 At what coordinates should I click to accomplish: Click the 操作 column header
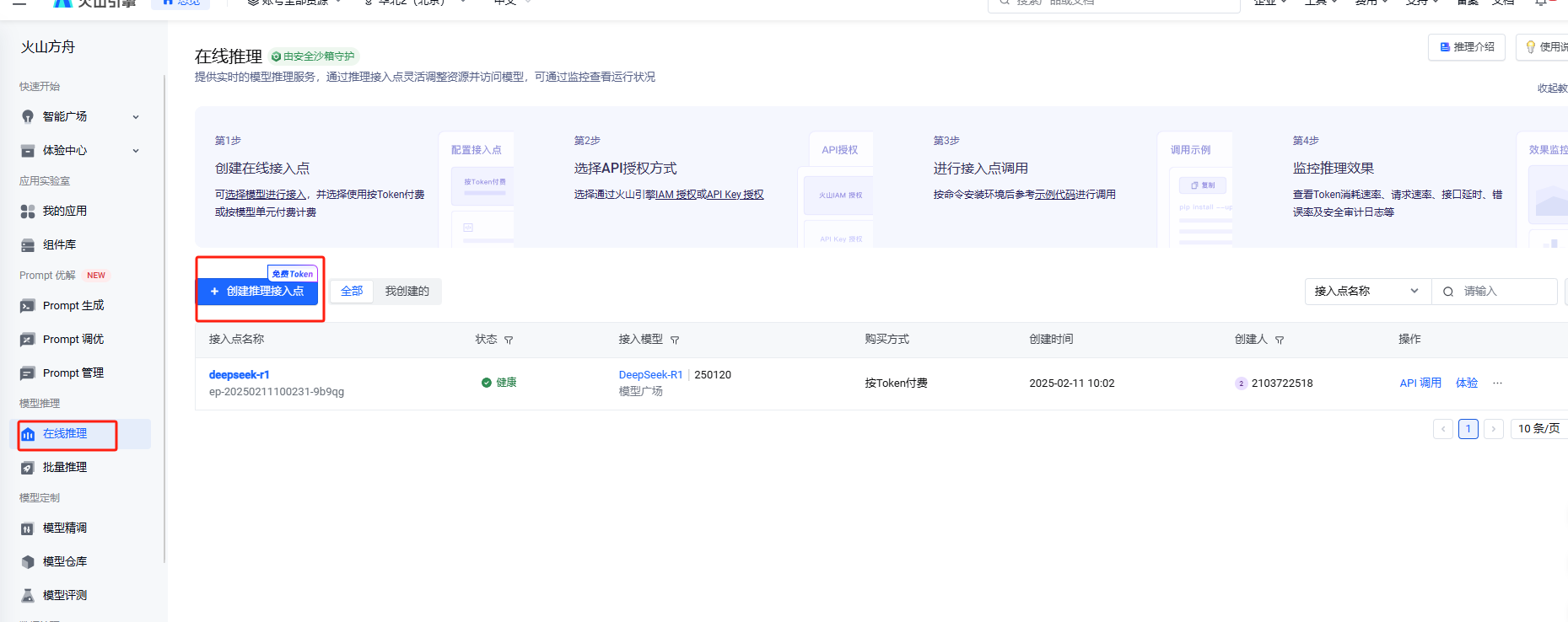click(x=1409, y=340)
